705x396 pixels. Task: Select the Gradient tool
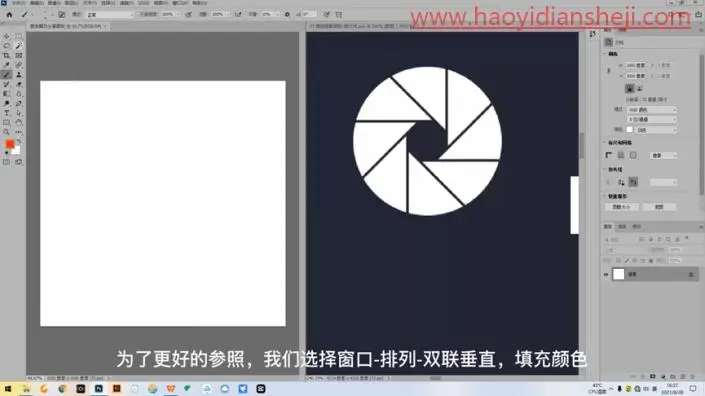point(6,93)
